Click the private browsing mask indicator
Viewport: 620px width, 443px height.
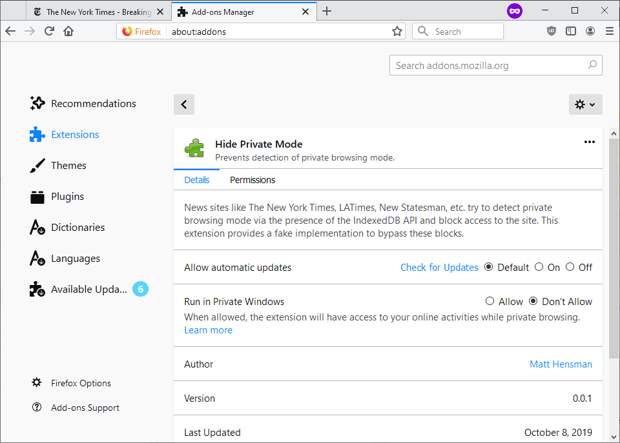(514, 11)
